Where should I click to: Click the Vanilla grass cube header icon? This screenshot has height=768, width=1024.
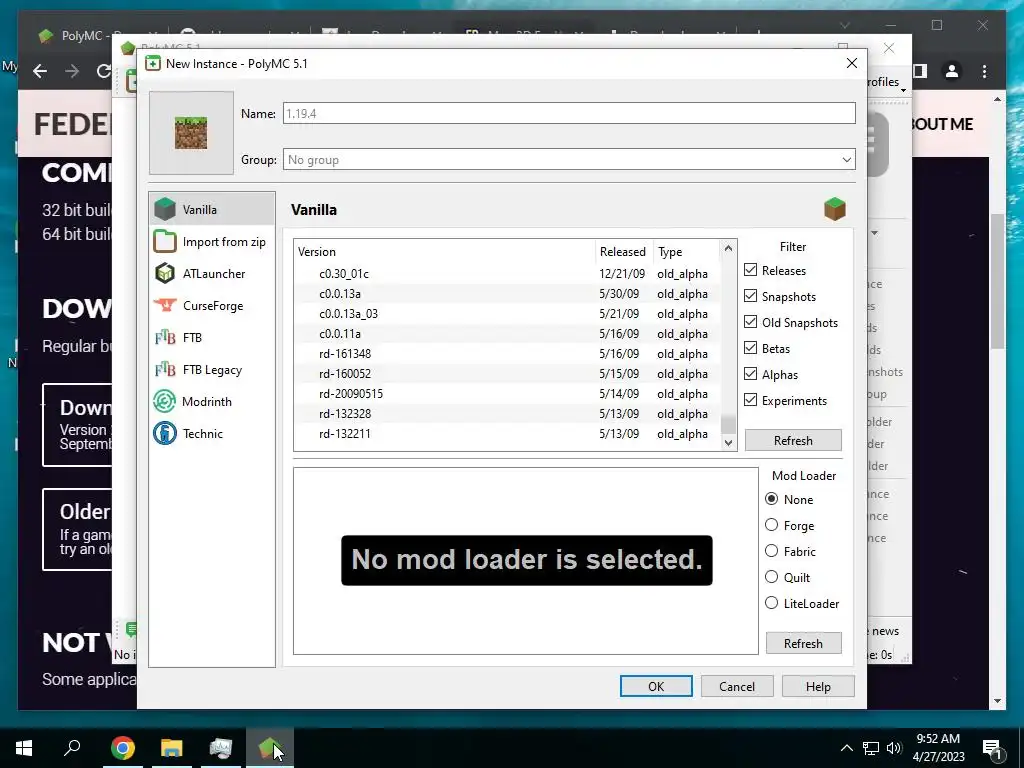coord(835,210)
